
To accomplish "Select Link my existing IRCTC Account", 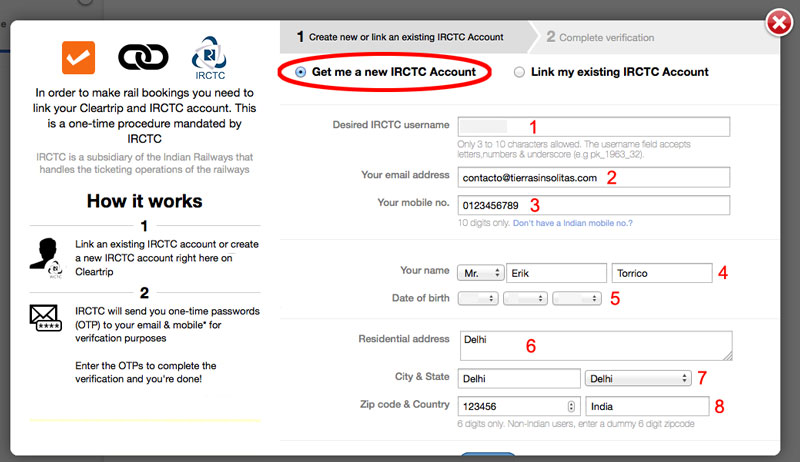I will coord(519,72).
